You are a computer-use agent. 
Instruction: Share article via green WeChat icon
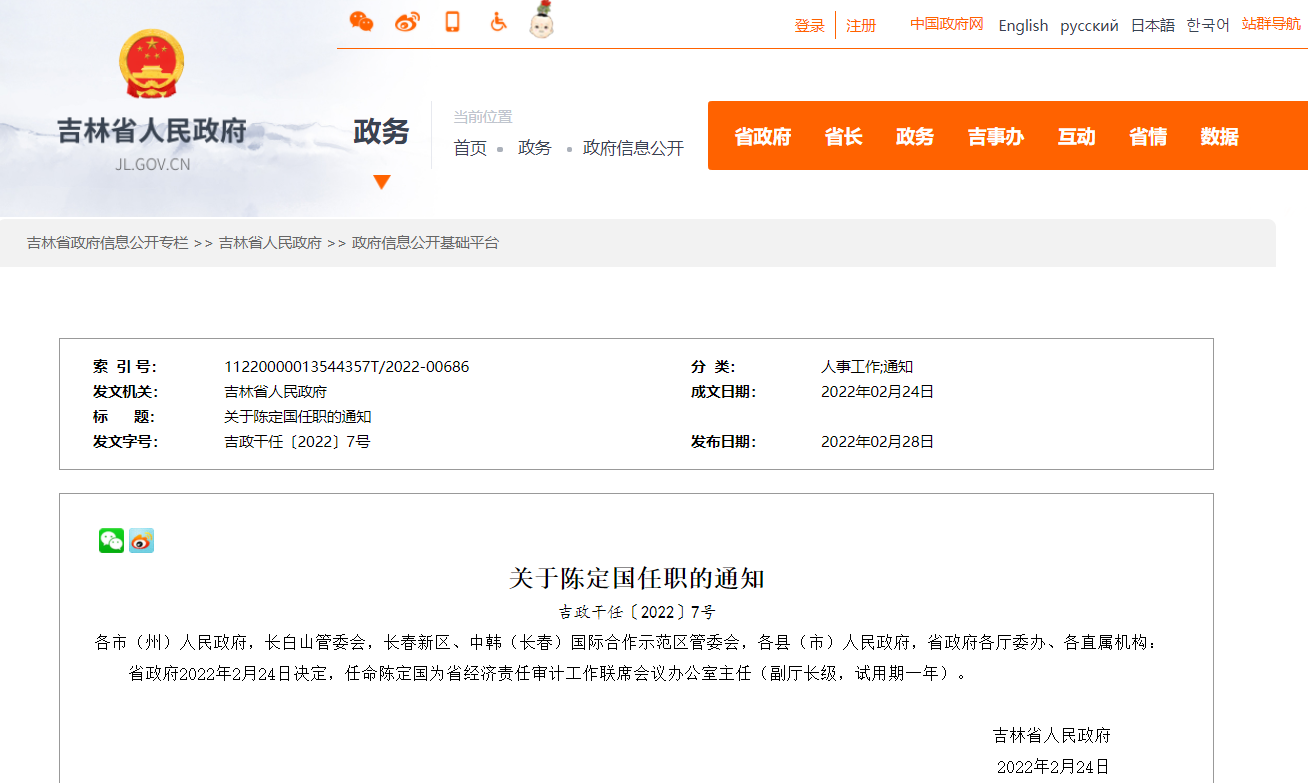(x=111, y=541)
